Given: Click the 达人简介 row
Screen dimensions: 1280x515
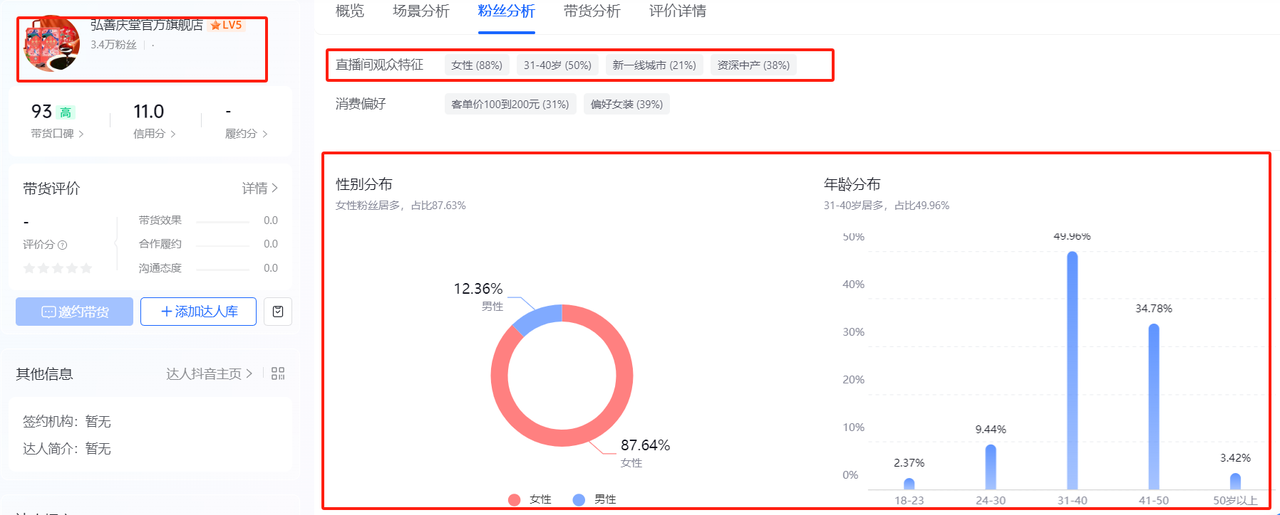Looking at the screenshot, I should pos(66,449).
